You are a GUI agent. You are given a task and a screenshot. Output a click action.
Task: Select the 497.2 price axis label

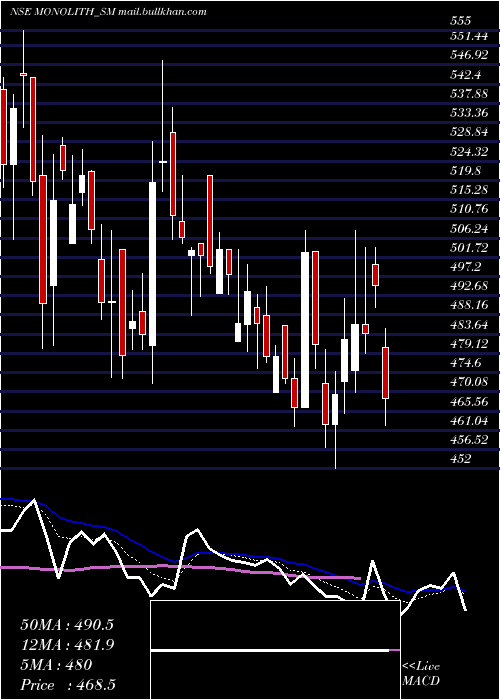coord(465,267)
